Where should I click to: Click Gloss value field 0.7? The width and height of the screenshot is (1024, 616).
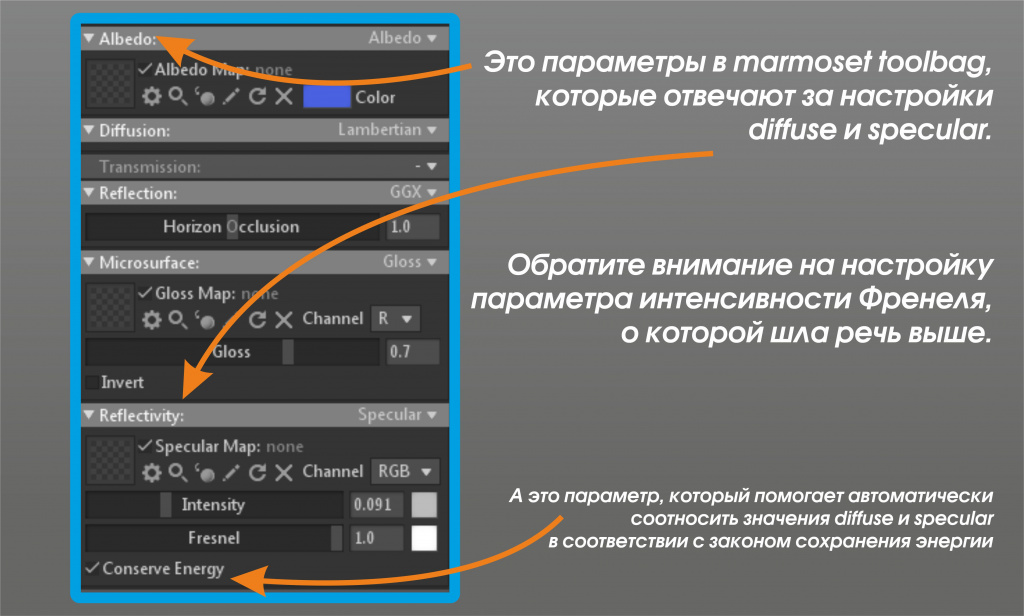coord(413,352)
